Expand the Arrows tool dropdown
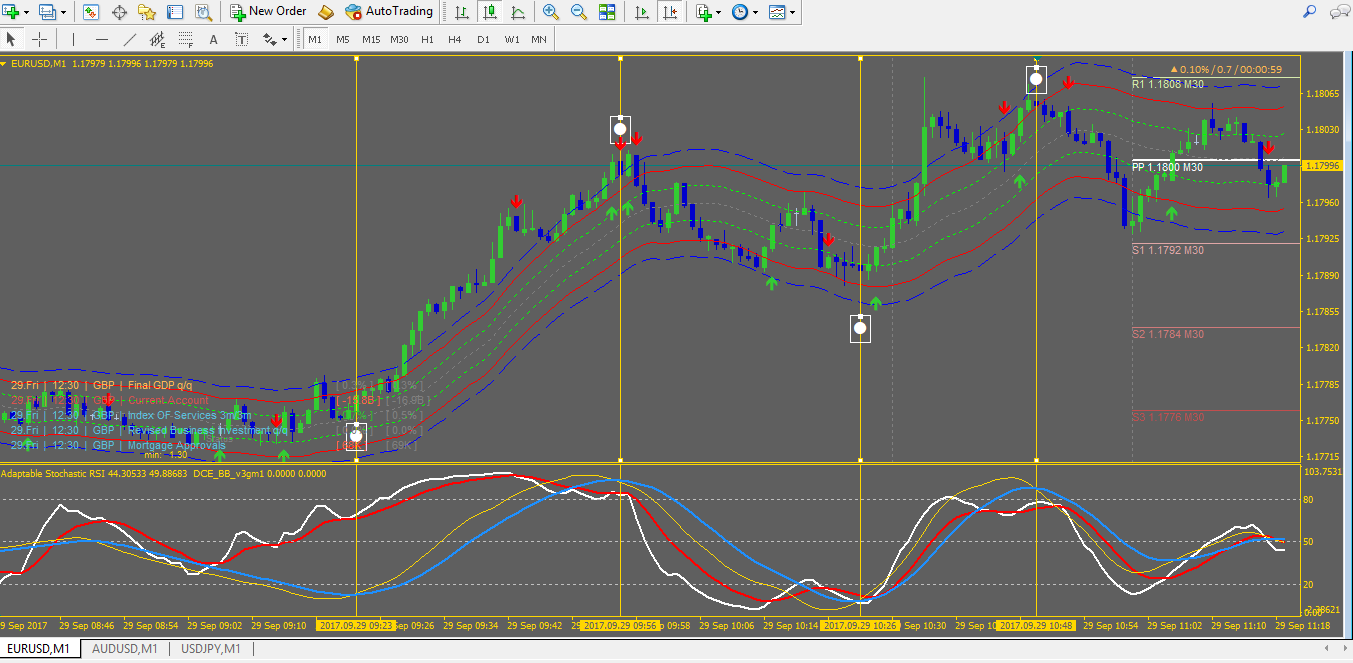Screen dimensions: 1353x663 (285, 39)
